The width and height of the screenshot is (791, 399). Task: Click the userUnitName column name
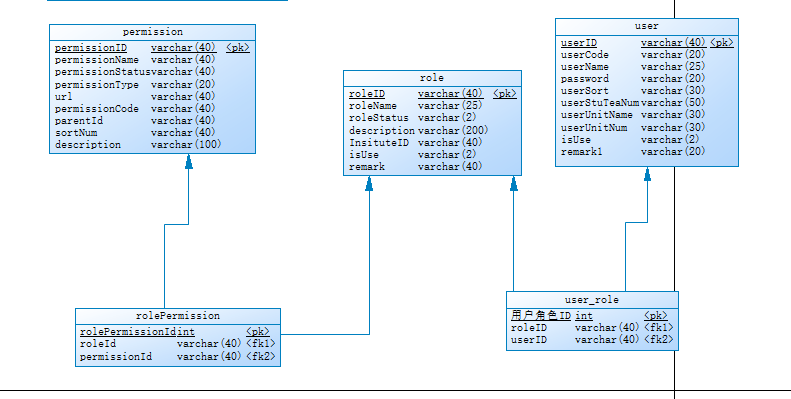(597, 115)
